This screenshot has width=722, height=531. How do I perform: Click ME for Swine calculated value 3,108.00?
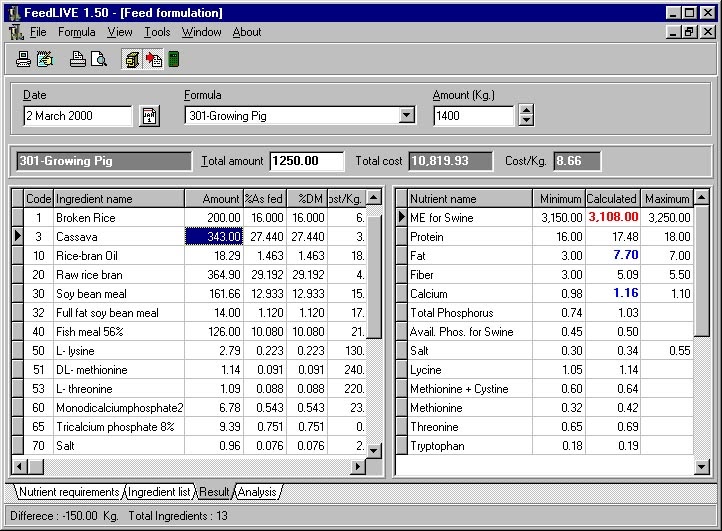coord(613,217)
